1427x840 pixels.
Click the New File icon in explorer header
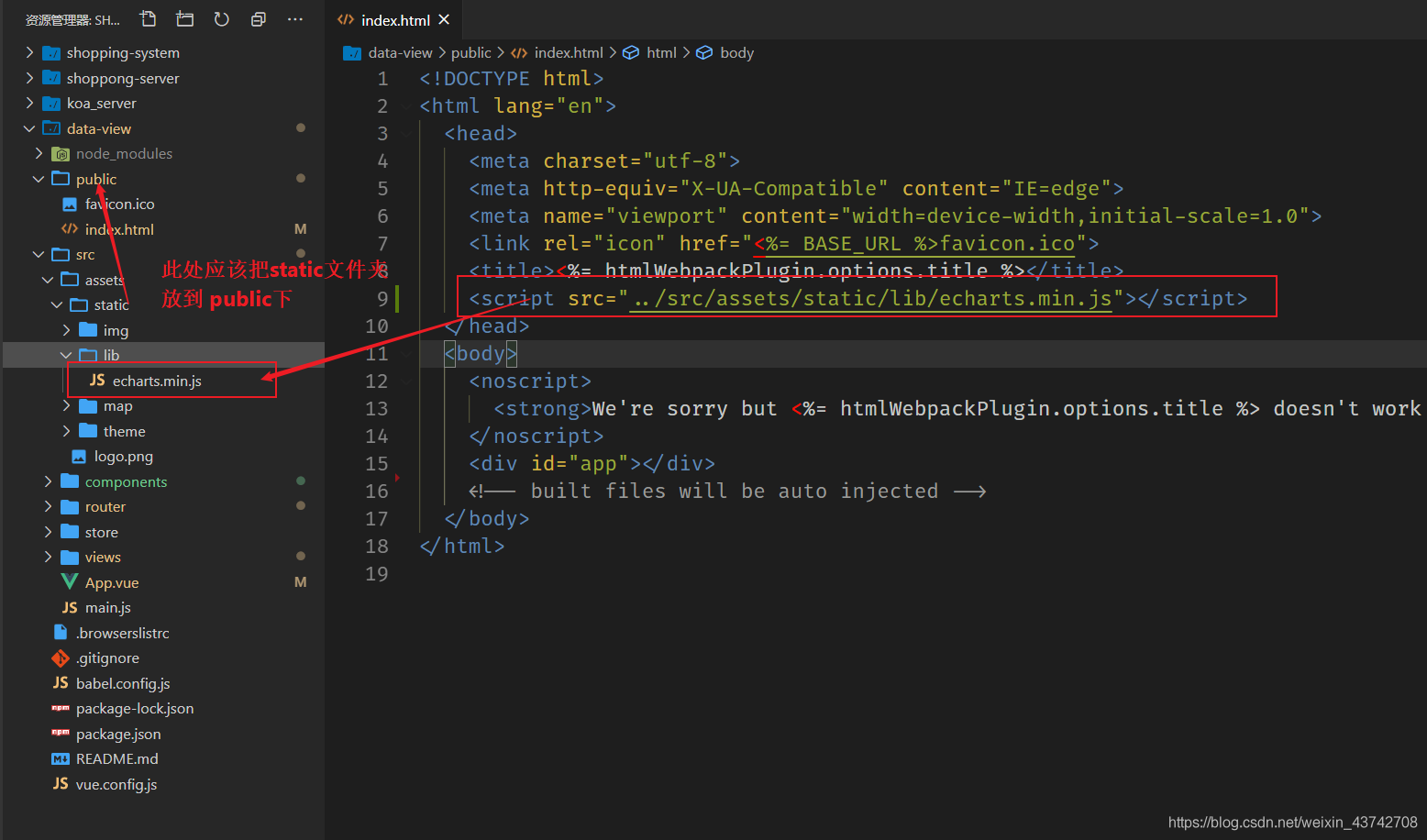148,19
